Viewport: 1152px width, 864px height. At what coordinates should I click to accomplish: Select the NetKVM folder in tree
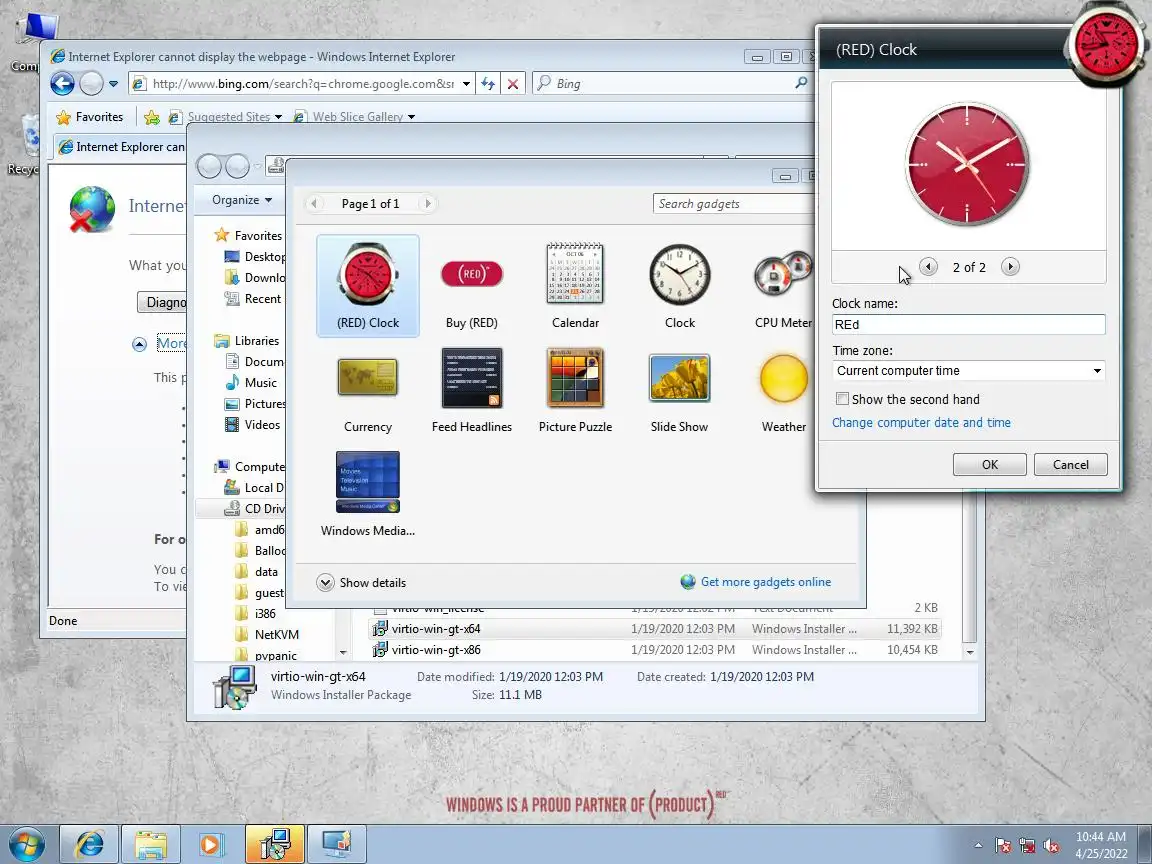(x=267, y=634)
